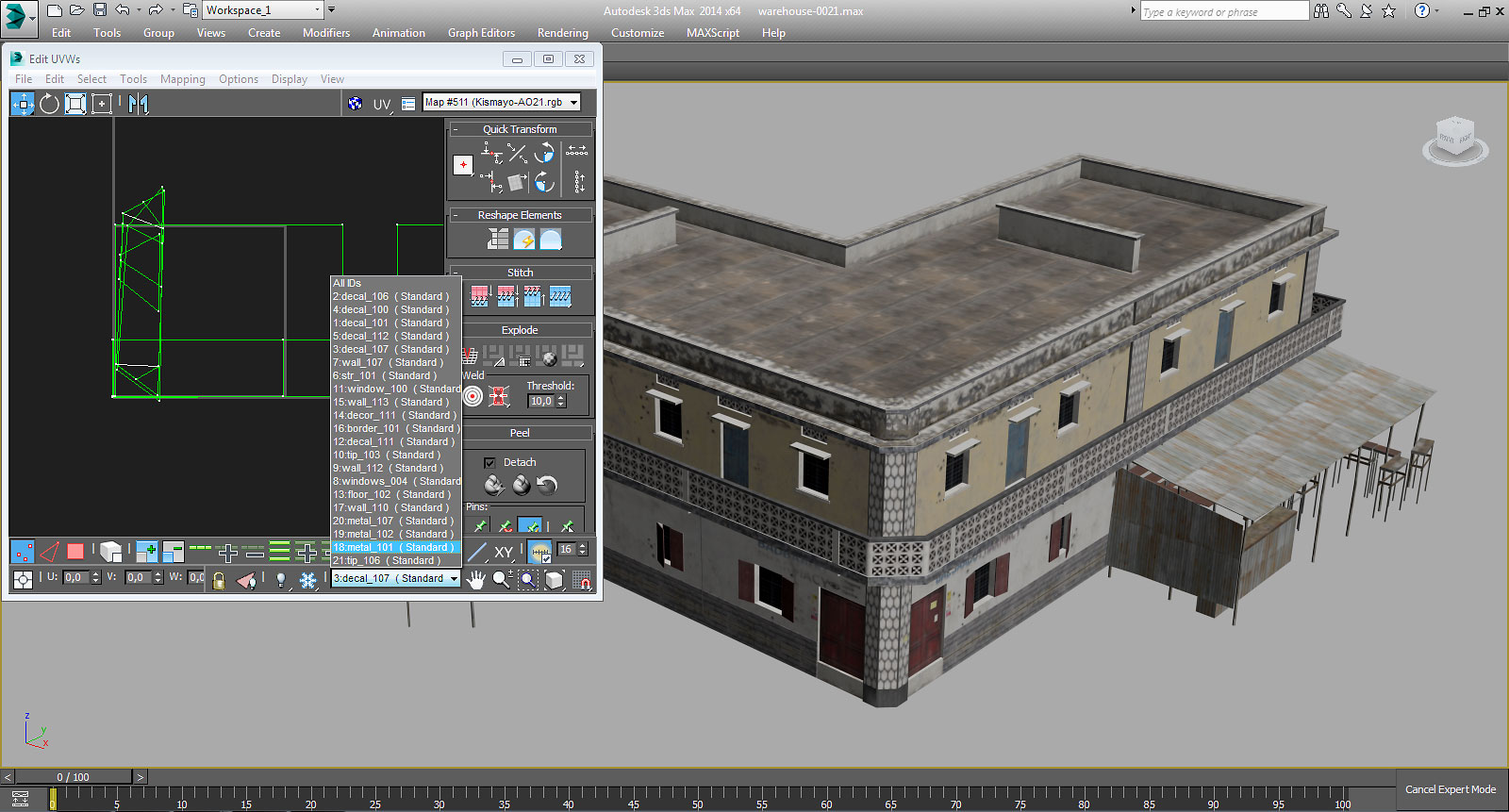This screenshot has height=812, width=1509.
Task: Click the Quick Peel icon
Action: click(x=494, y=485)
